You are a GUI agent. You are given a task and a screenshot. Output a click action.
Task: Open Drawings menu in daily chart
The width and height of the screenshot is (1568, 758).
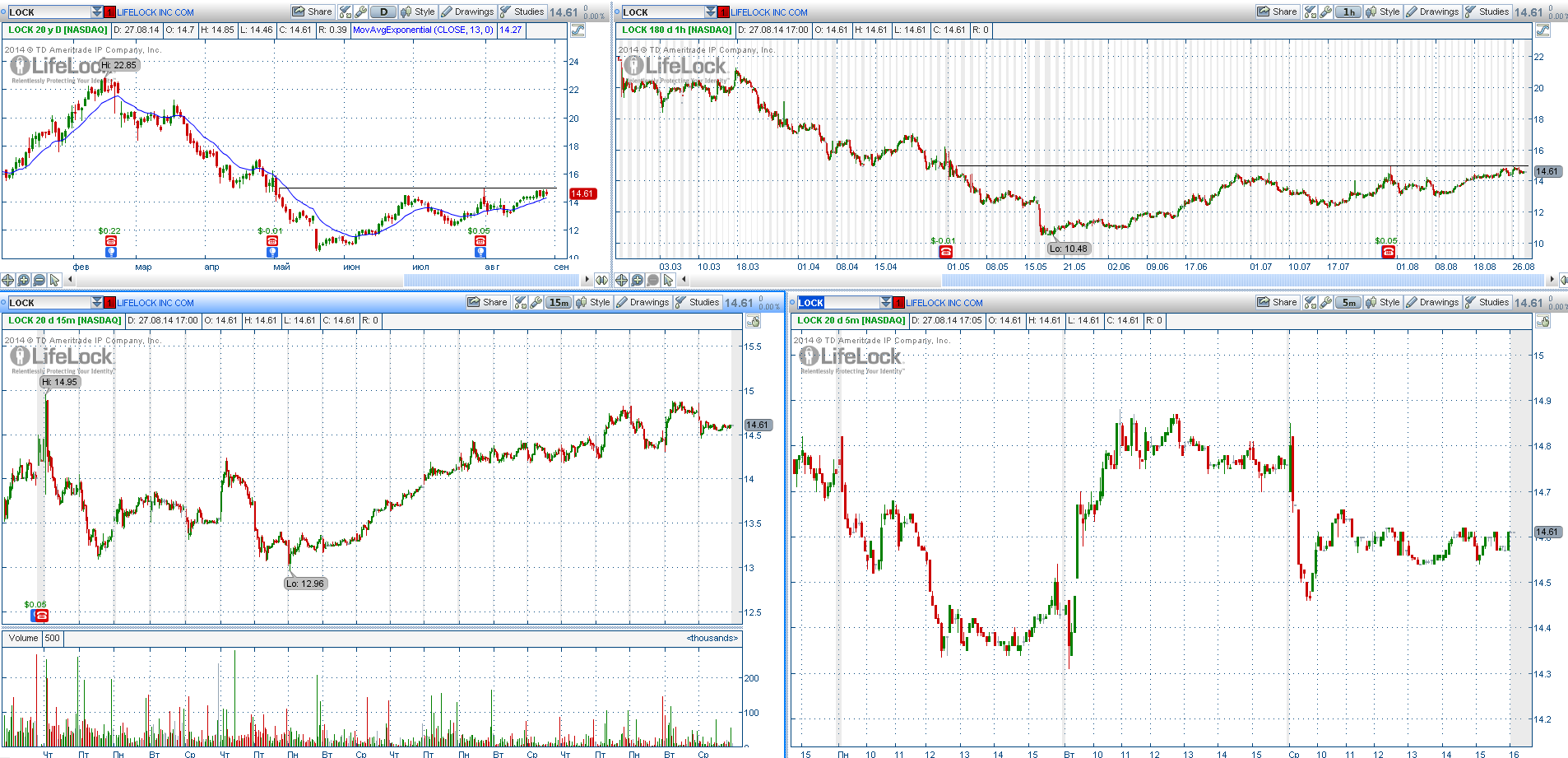(468, 12)
